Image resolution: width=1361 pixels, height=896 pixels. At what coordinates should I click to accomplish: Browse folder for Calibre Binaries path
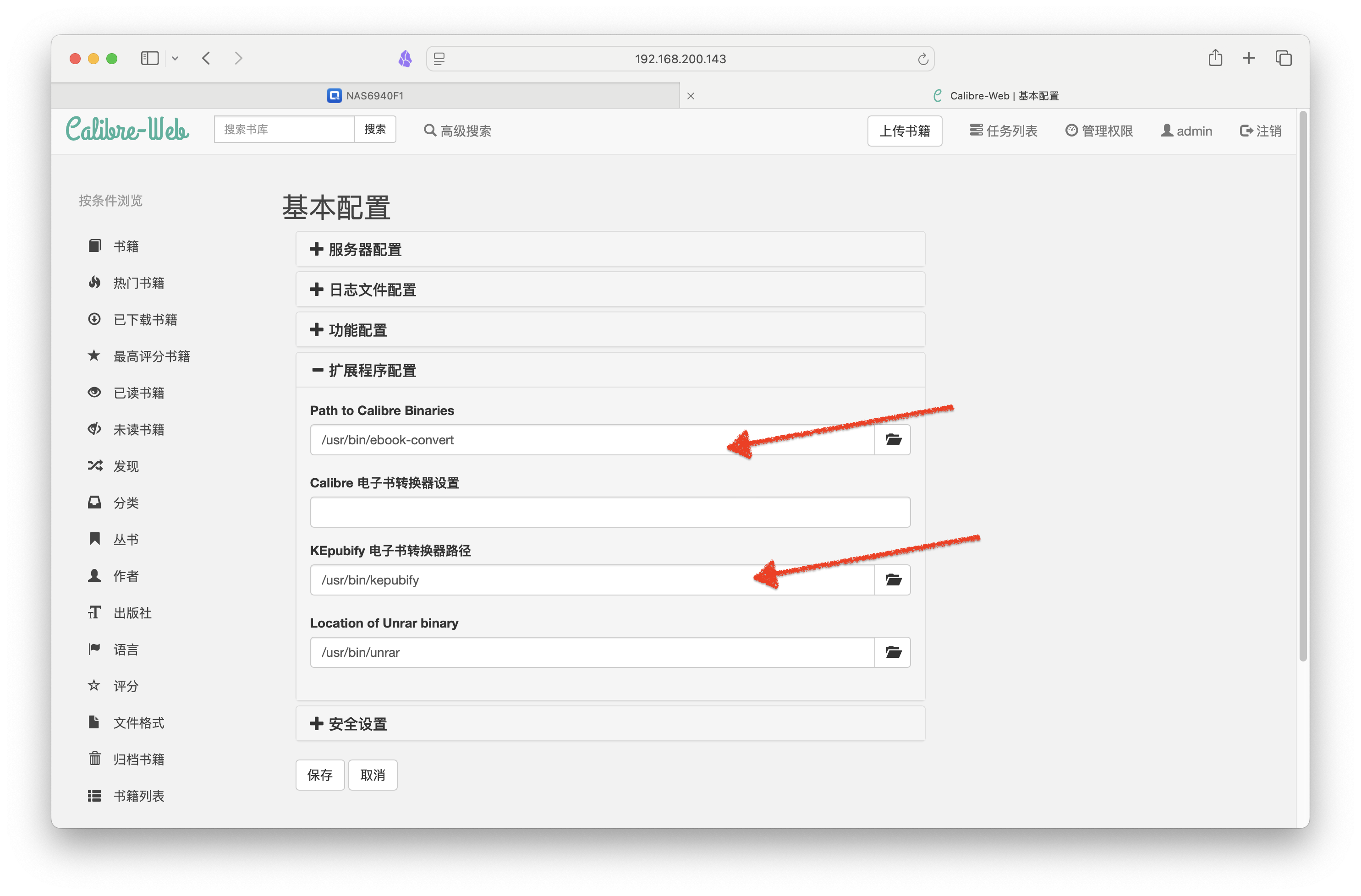[893, 440]
